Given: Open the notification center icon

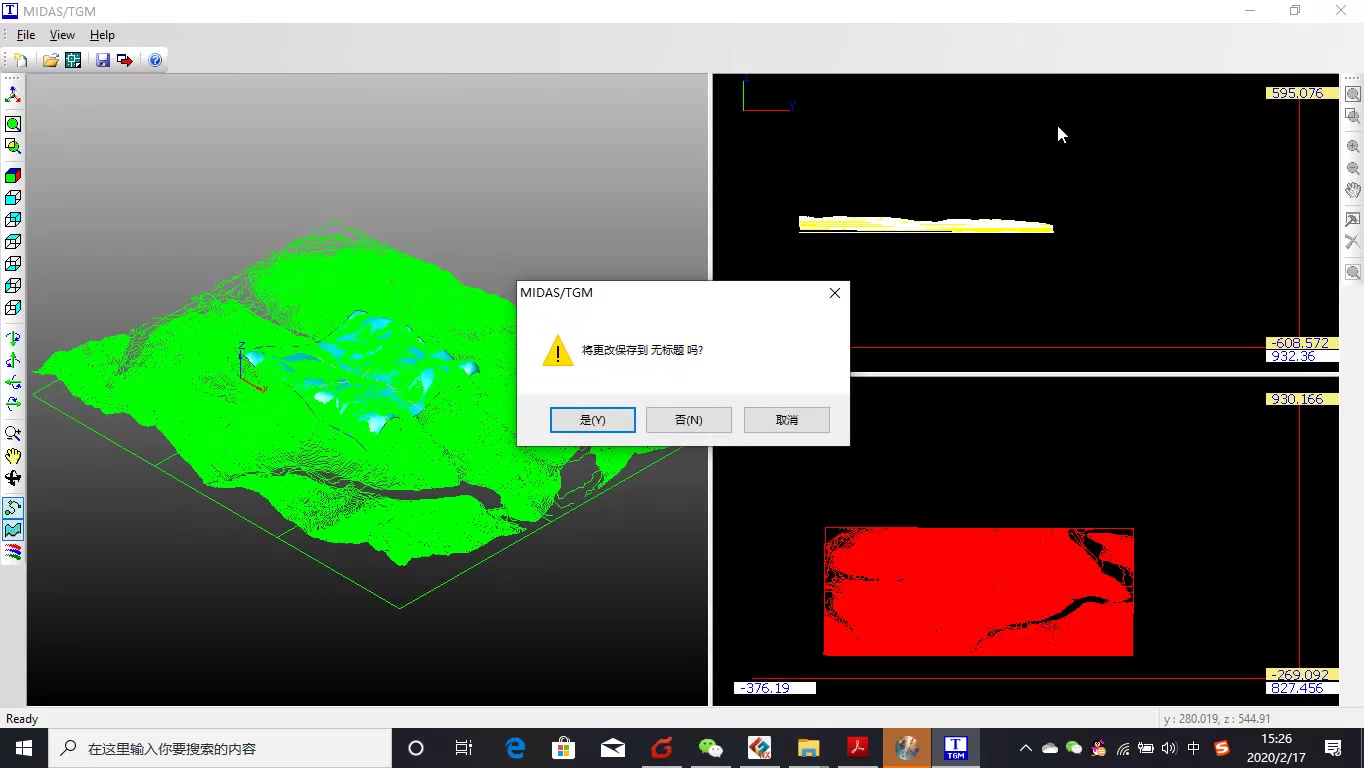Looking at the screenshot, I should 1333,748.
